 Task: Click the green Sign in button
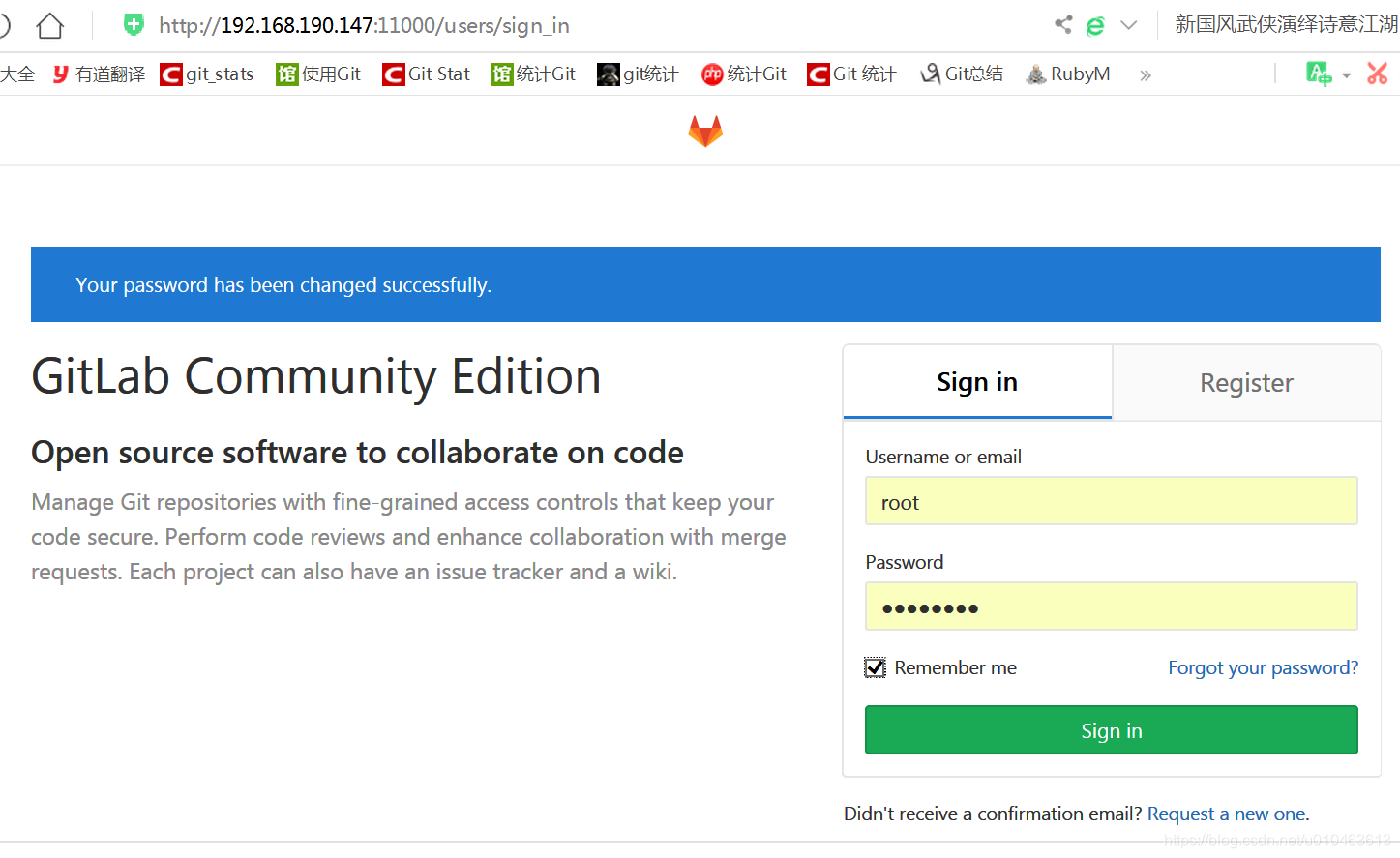[x=1111, y=730]
